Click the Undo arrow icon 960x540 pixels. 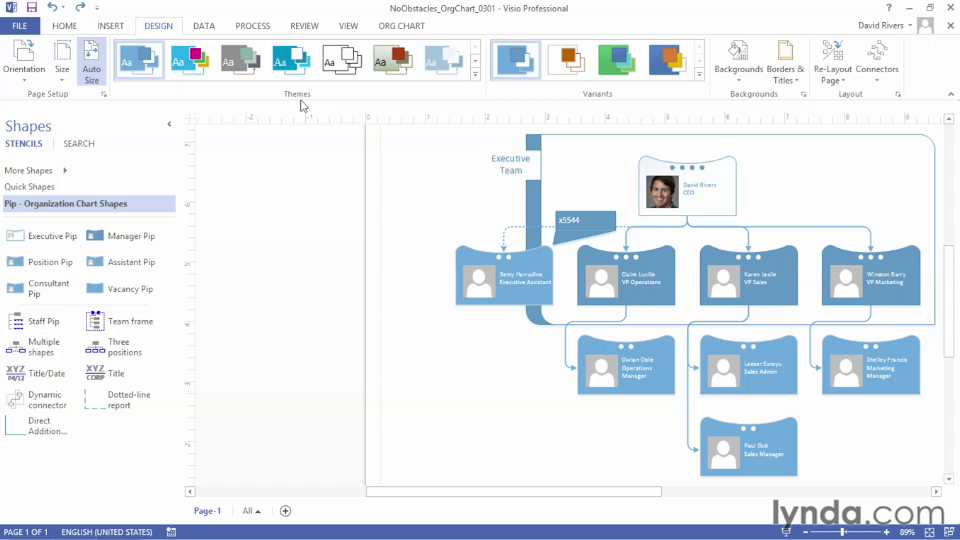pos(52,7)
